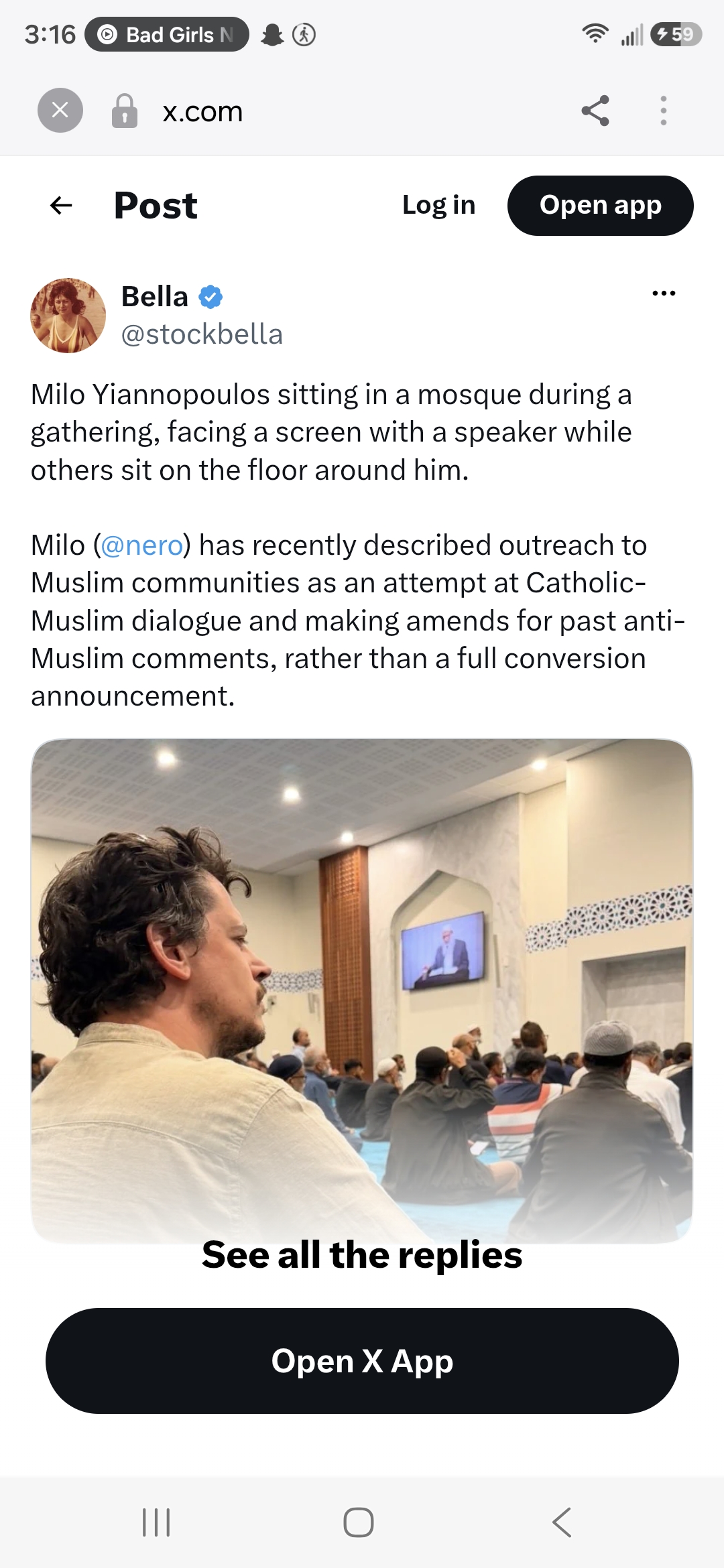The width and height of the screenshot is (724, 1568).
Task: Tap the Bad Girls media notification pill
Action: tap(167, 34)
